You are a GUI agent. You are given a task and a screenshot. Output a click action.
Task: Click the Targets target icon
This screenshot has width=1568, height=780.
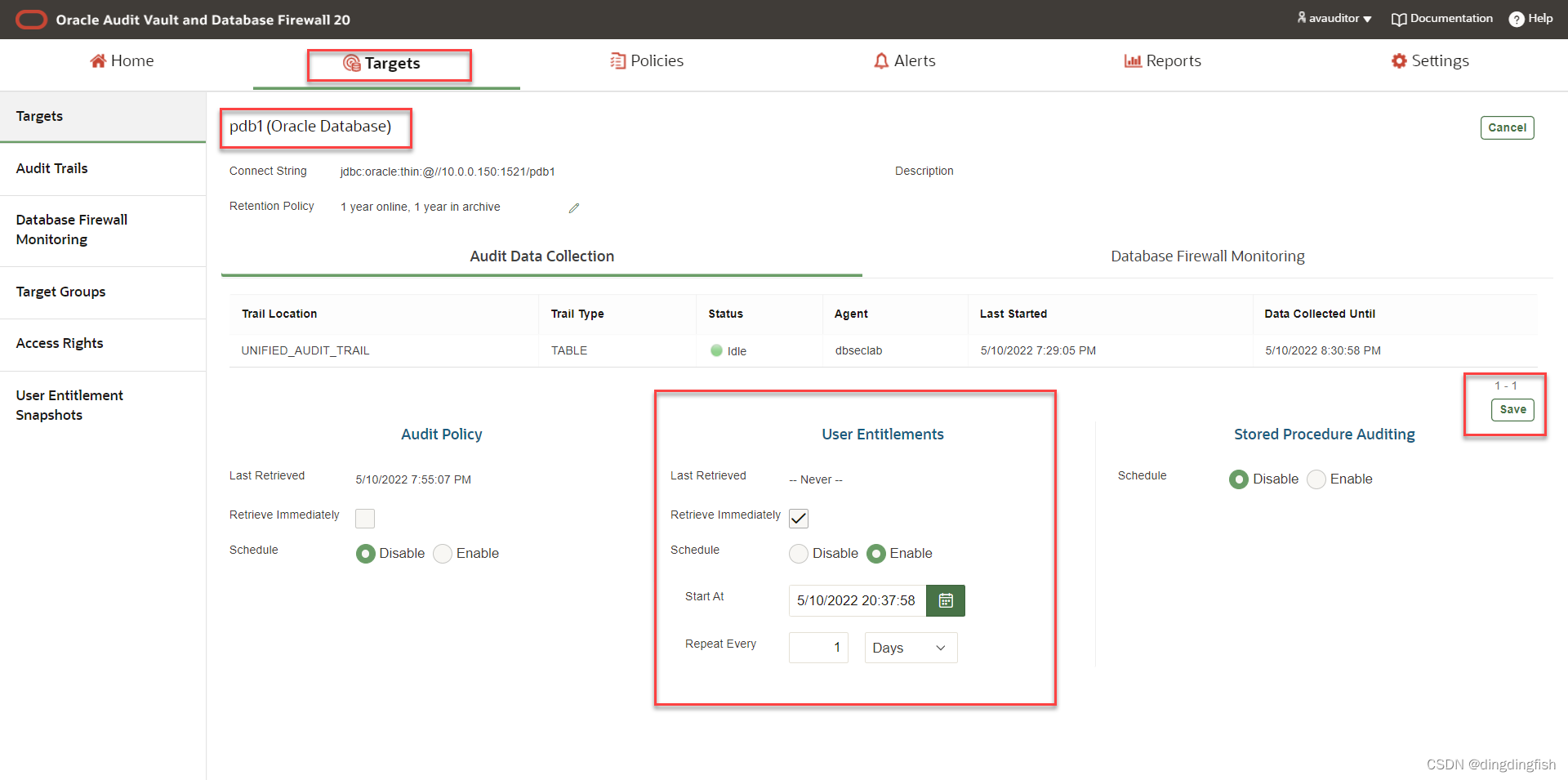point(352,64)
